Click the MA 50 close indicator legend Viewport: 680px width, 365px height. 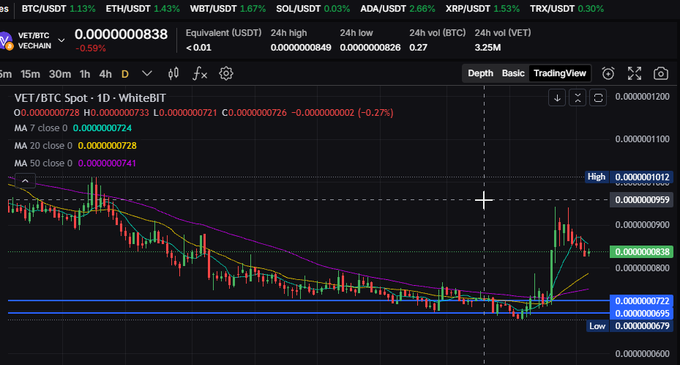click(75, 163)
